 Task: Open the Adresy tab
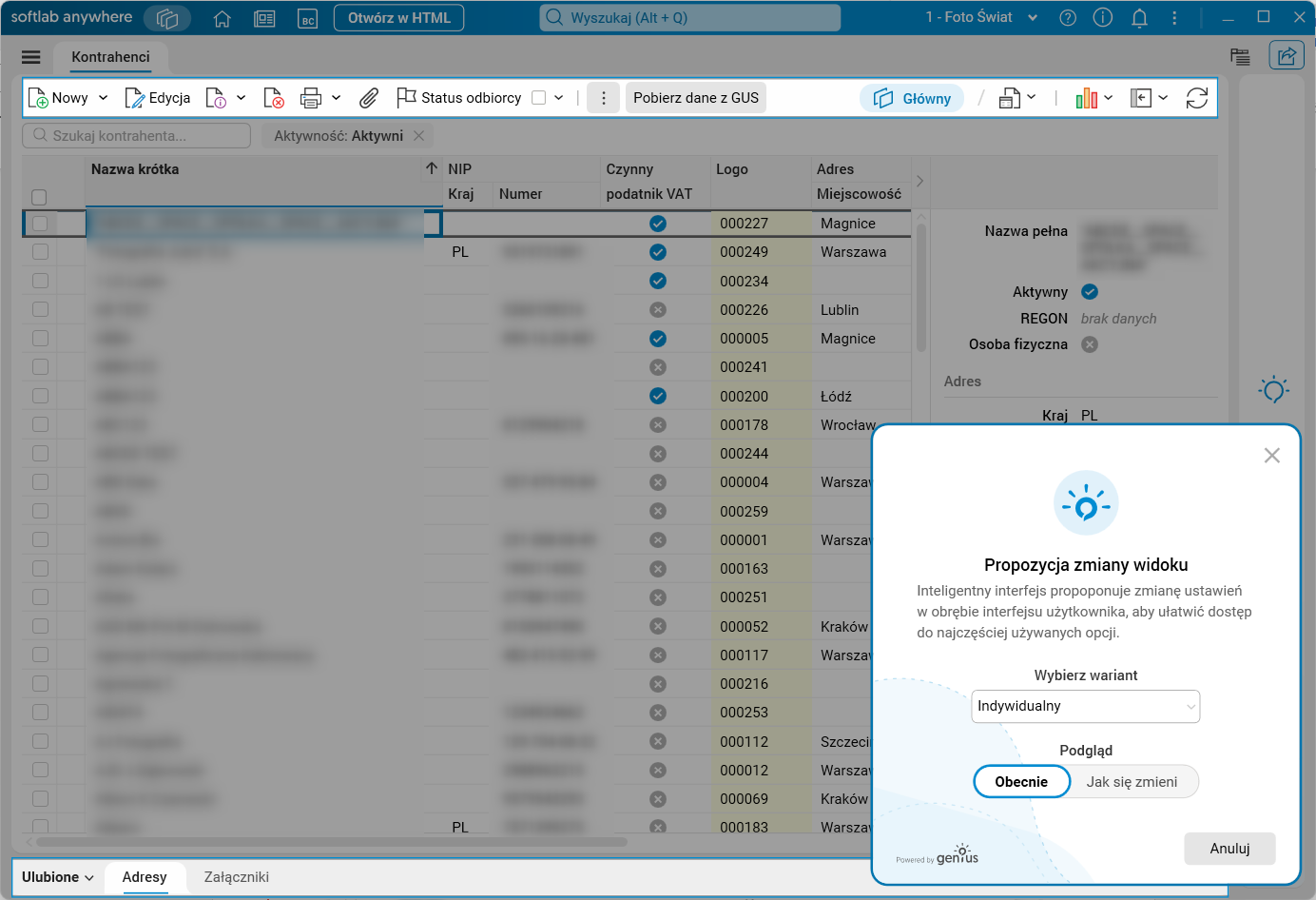[x=145, y=877]
